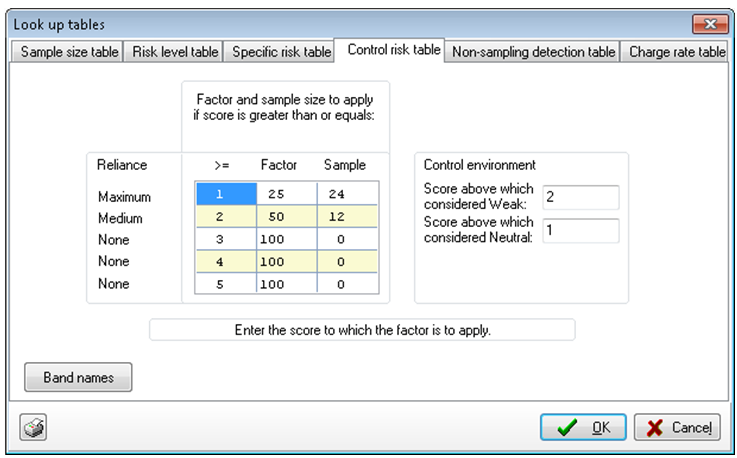Image resolution: width=737 pixels, height=458 pixels.
Task: Cancel the Look up tables dialog
Action: coord(677,427)
